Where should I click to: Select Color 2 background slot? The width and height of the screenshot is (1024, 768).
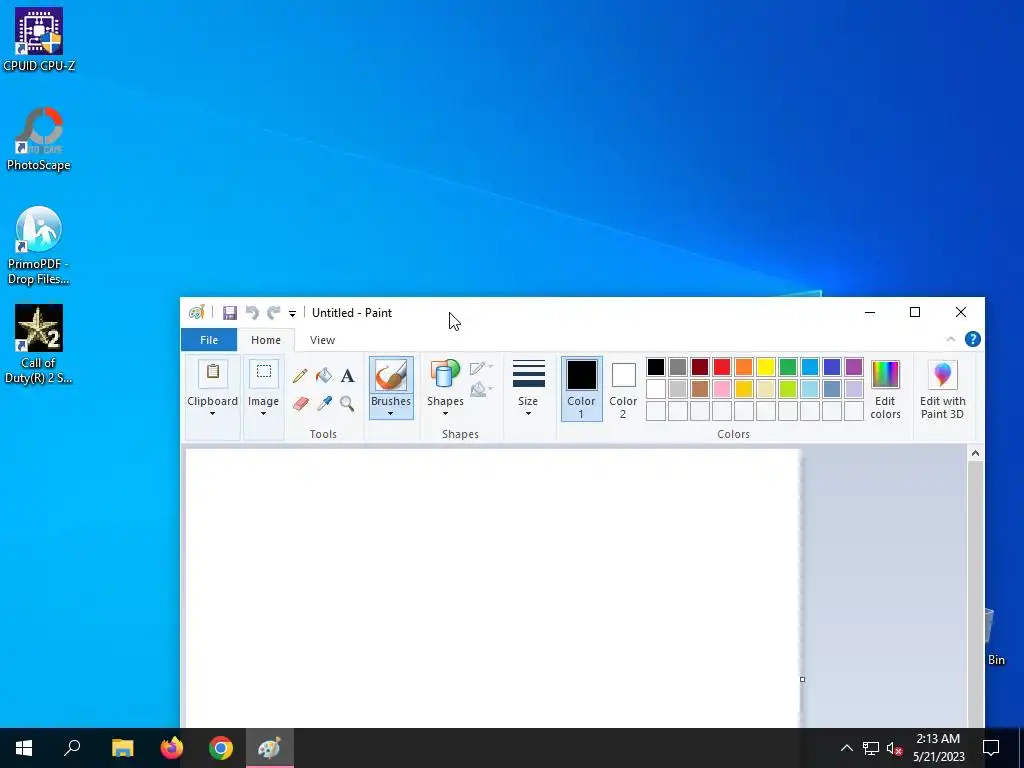click(623, 389)
